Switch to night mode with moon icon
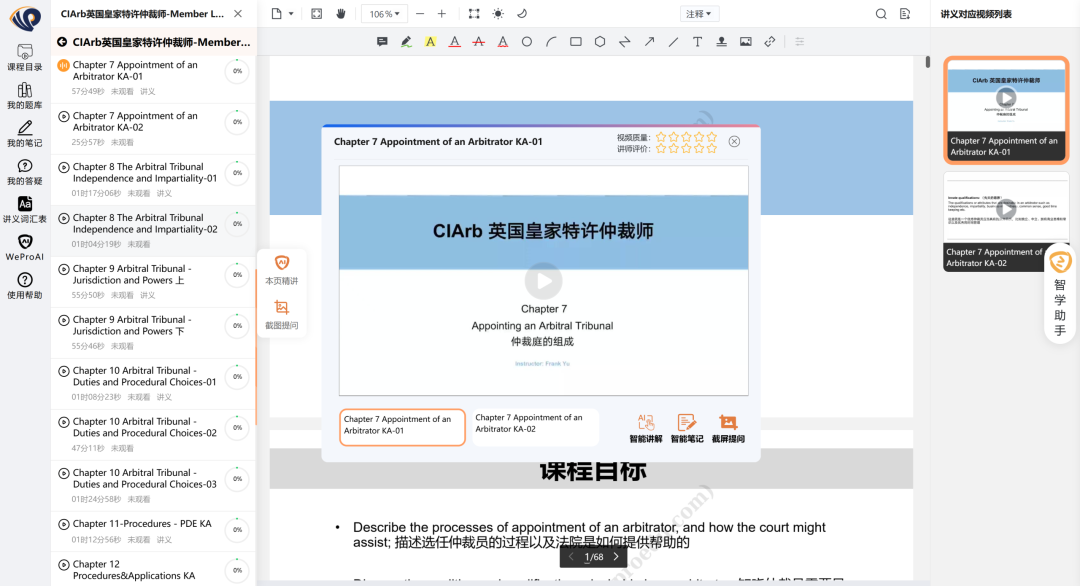 tap(521, 14)
